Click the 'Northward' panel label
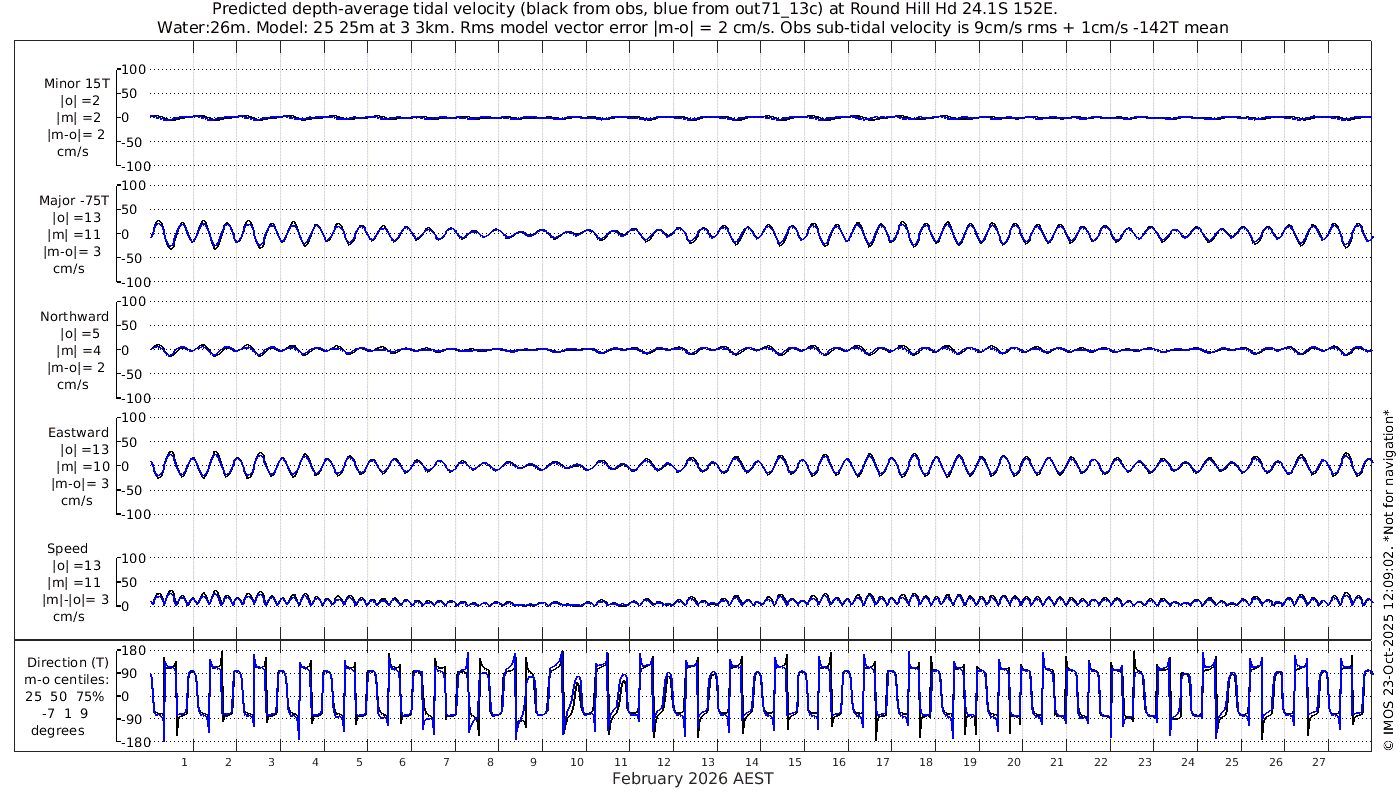1400x800 pixels. click(75, 317)
